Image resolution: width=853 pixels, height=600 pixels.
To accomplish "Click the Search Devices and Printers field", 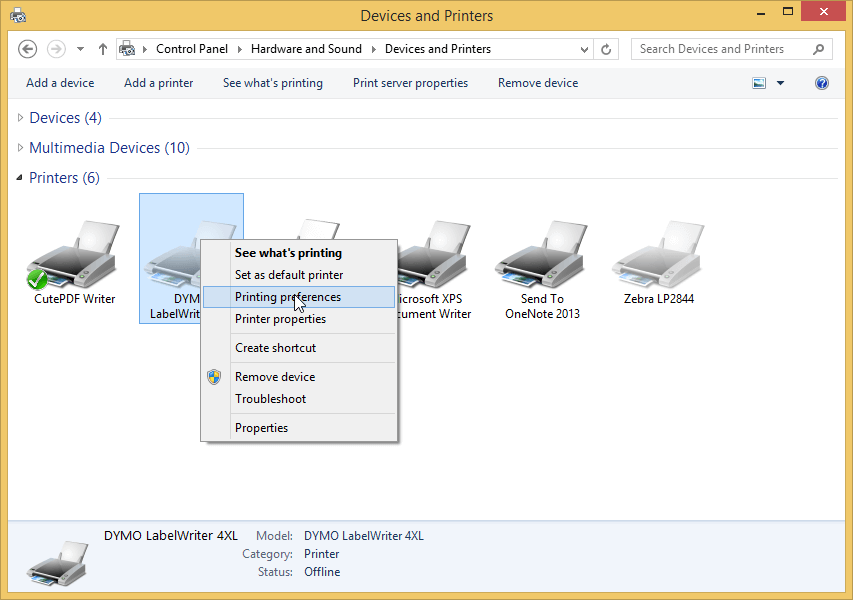I will click(731, 50).
